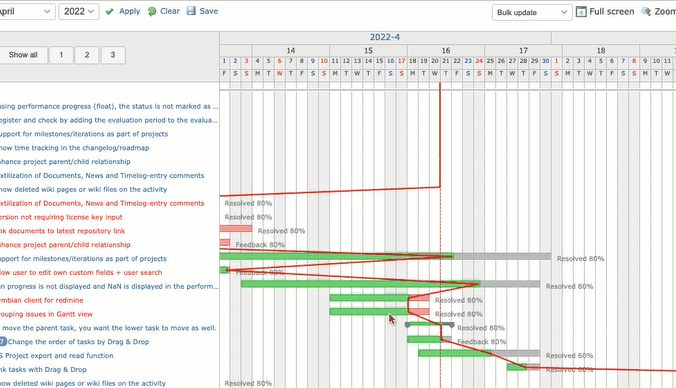Select level 1 button

point(61,55)
